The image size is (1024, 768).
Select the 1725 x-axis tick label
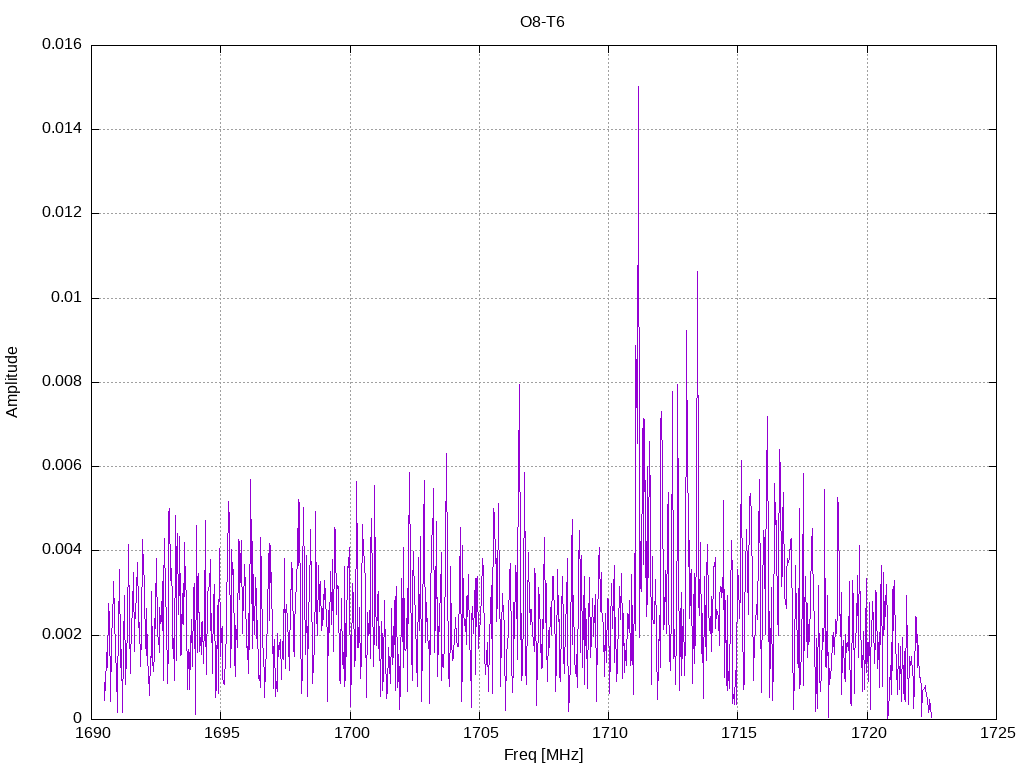coord(996,733)
